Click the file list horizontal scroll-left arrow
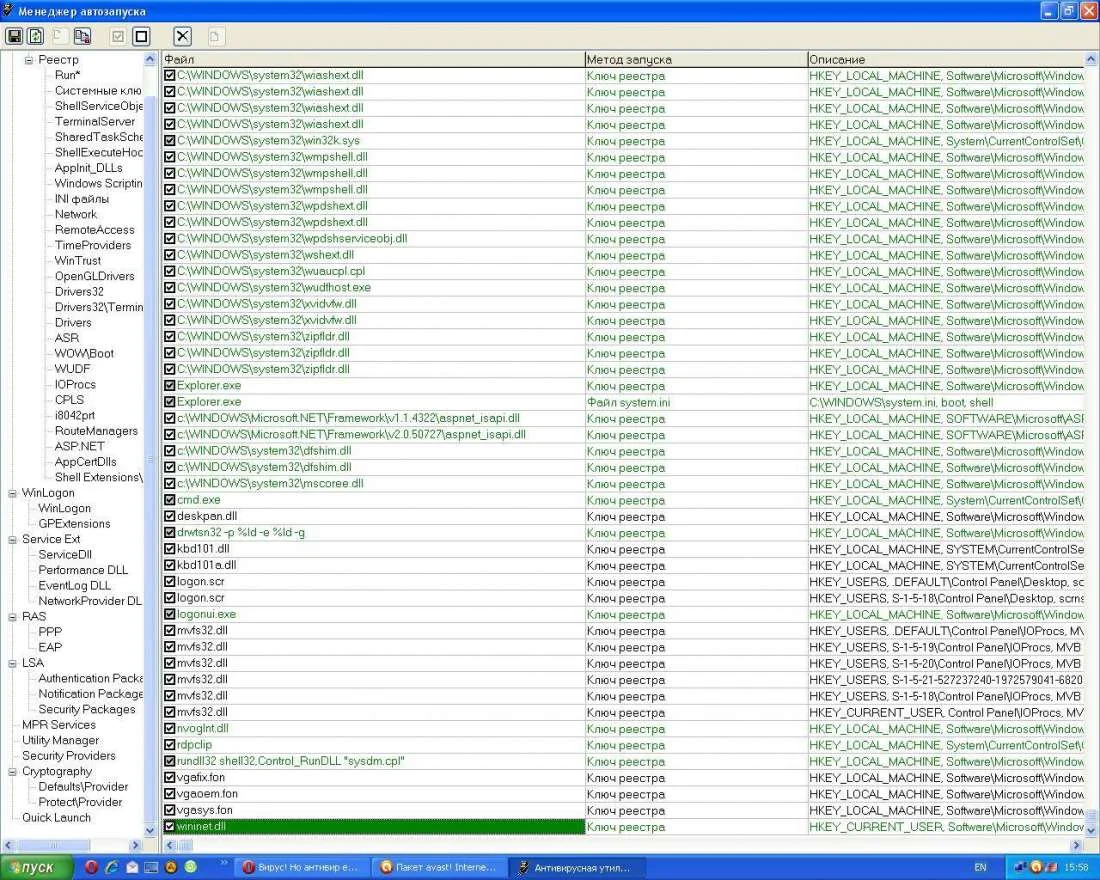Viewport: 1100px width, 880px height. (x=169, y=846)
